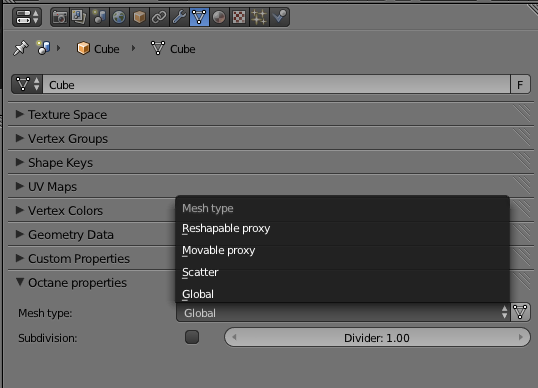Decrease Divider with the left arrow

(234, 337)
